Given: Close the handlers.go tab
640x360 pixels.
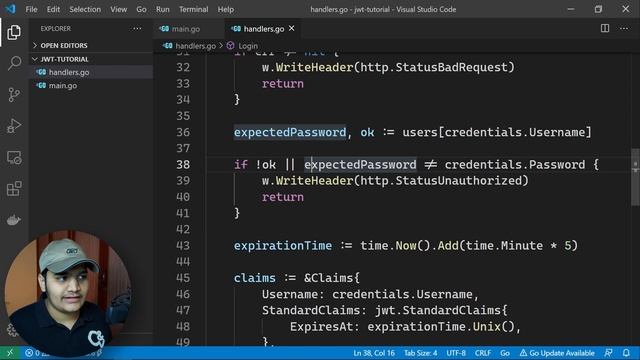Looking at the screenshot, I should (x=291, y=28).
